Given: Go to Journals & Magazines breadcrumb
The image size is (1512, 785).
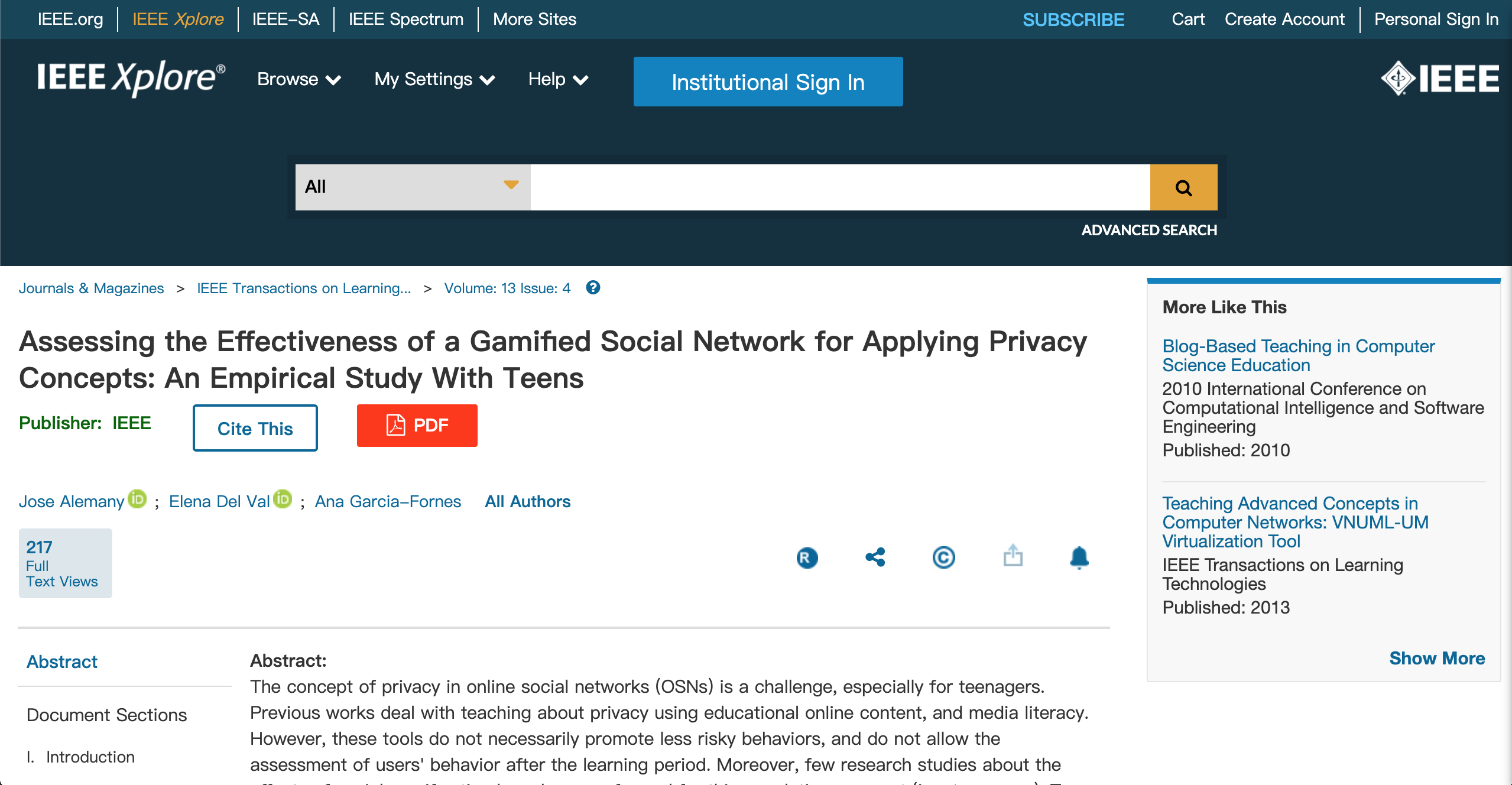Looking at the screenshot, I should (91, 288).
